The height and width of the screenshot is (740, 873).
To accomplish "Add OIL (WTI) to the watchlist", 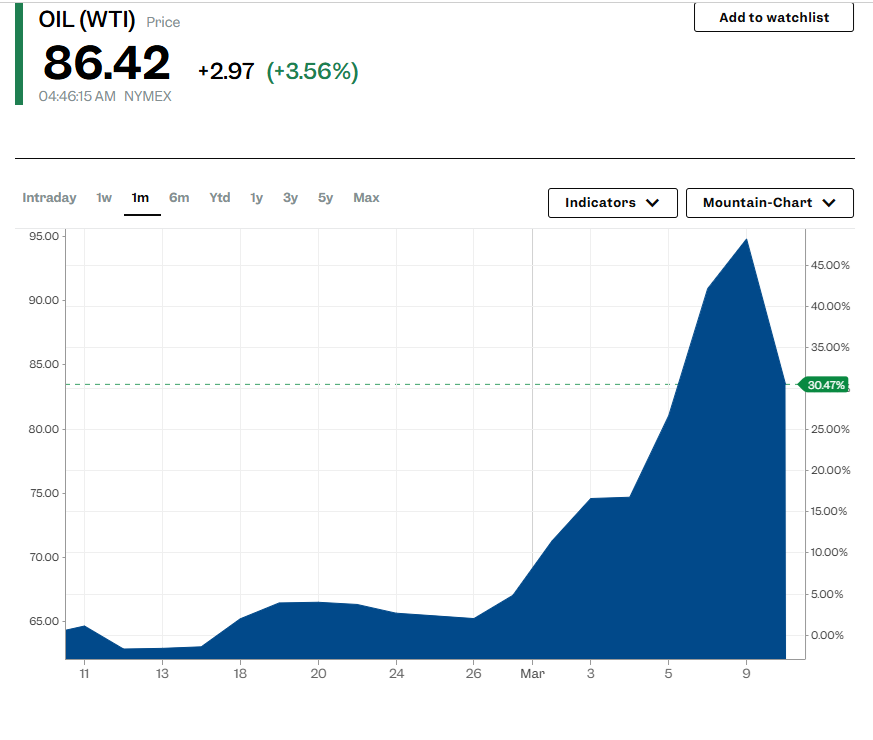I will pos(772,17).
